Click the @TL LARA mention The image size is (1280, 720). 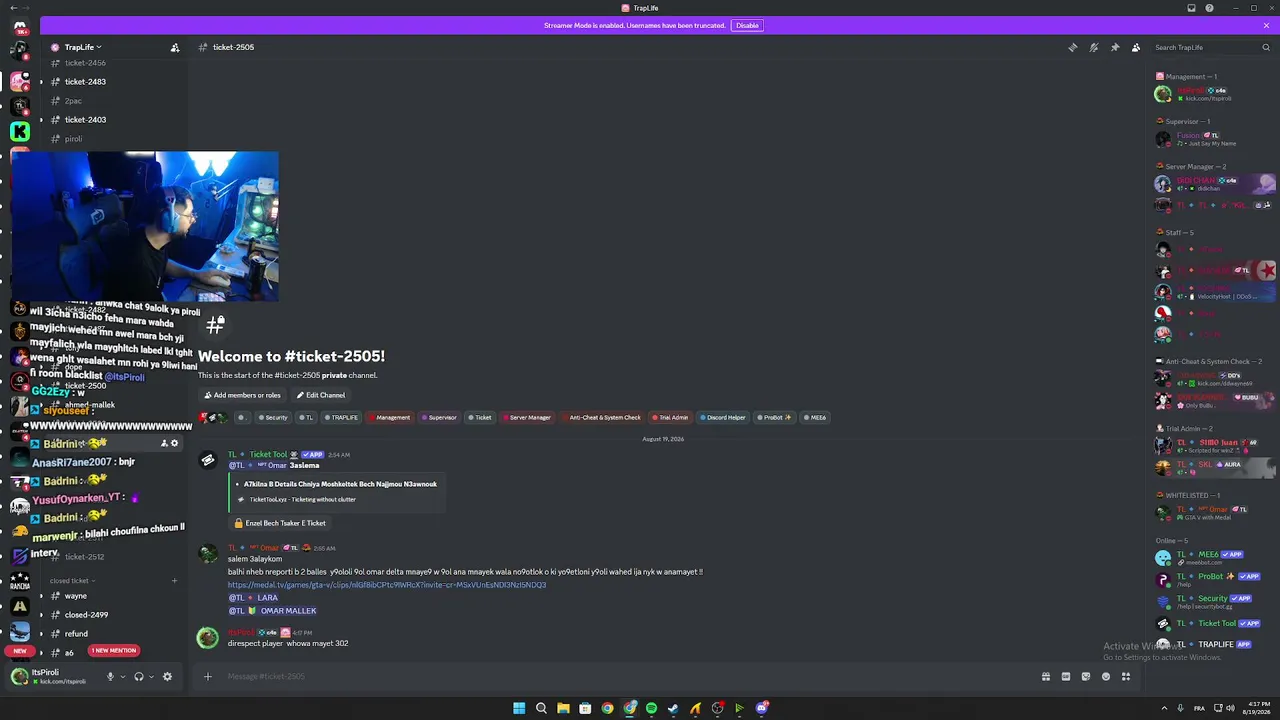(x=253, y=598)
